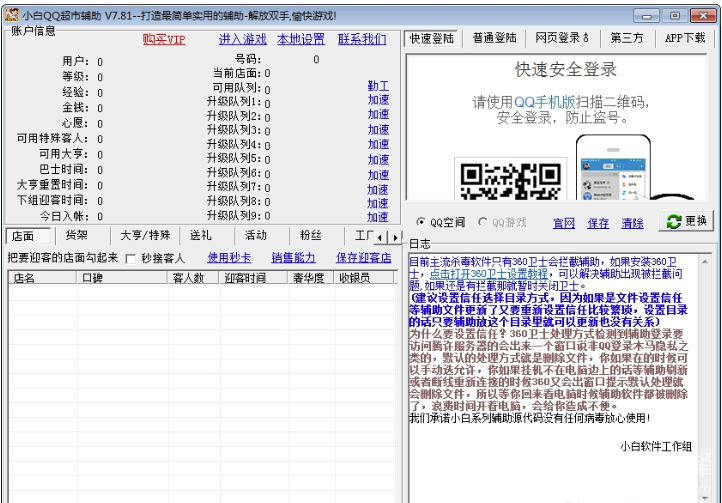
Task: Click the 清除 link
Action: pyautogui.click(x=632, y=223)
